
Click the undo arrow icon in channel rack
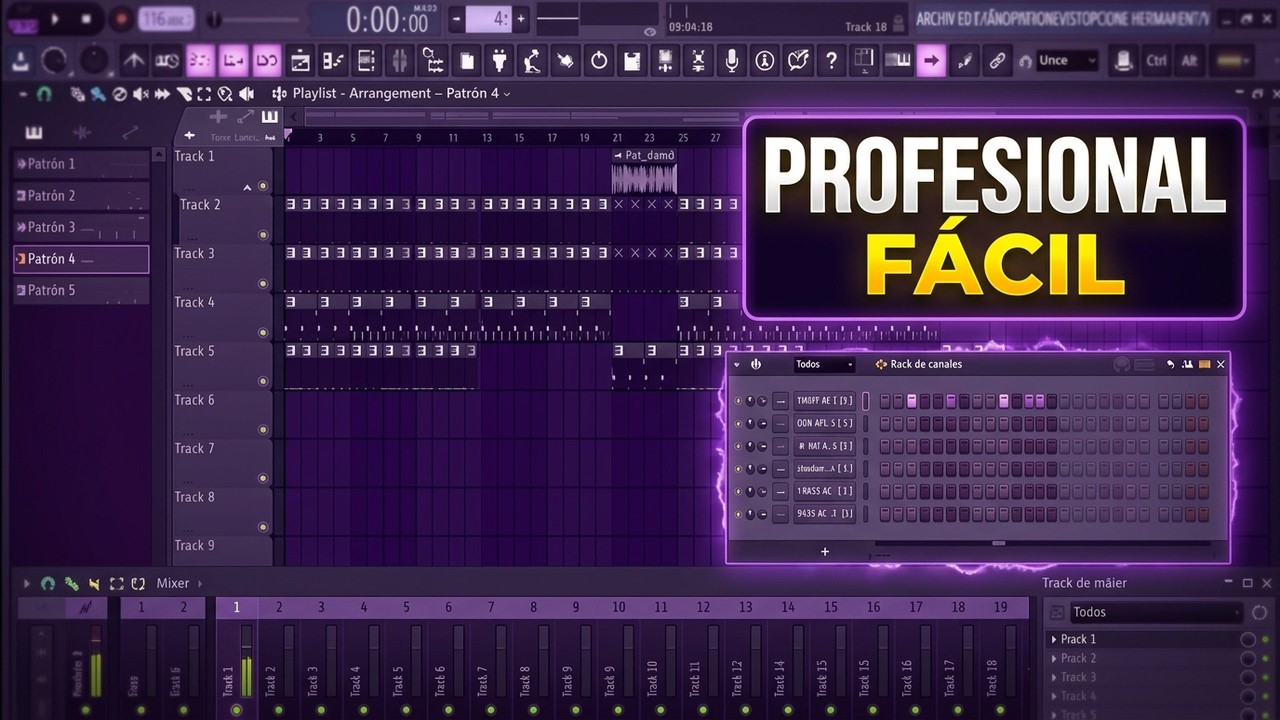(1171, 365)
